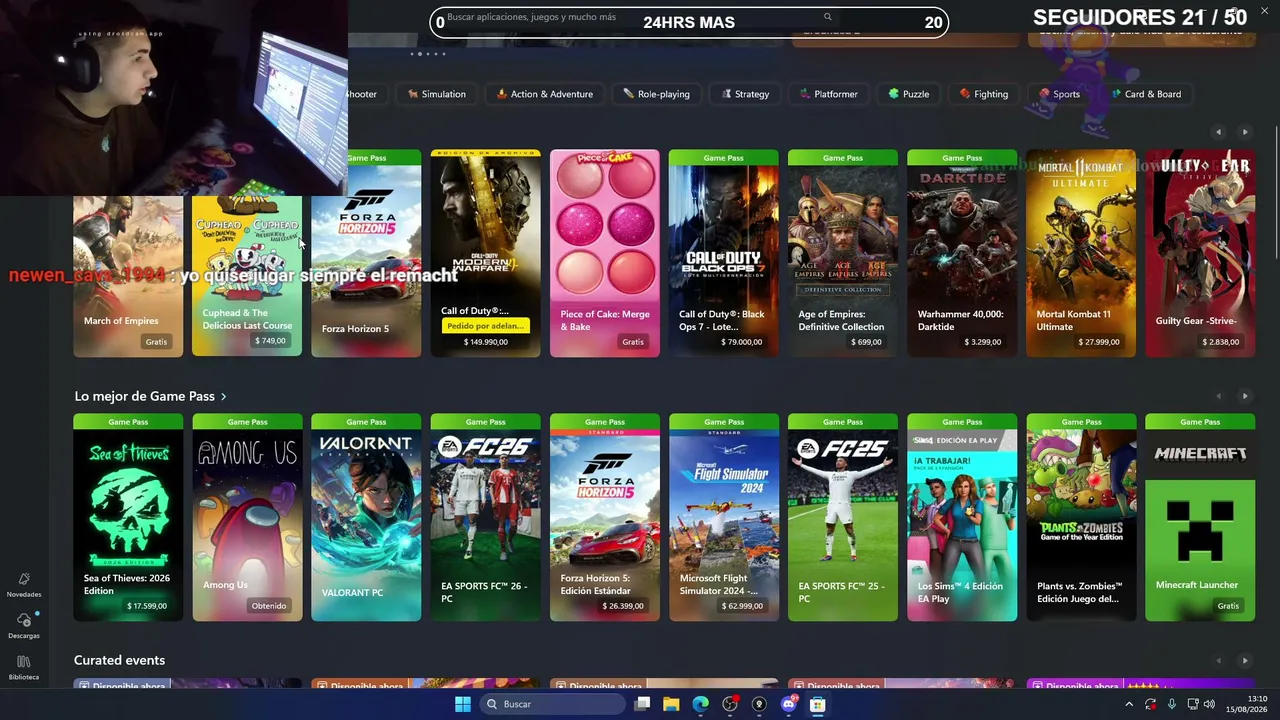Open the Windows Start menu
This screenshot has width=1280, height=720.
pyautogui.click(x=462, y=704)
